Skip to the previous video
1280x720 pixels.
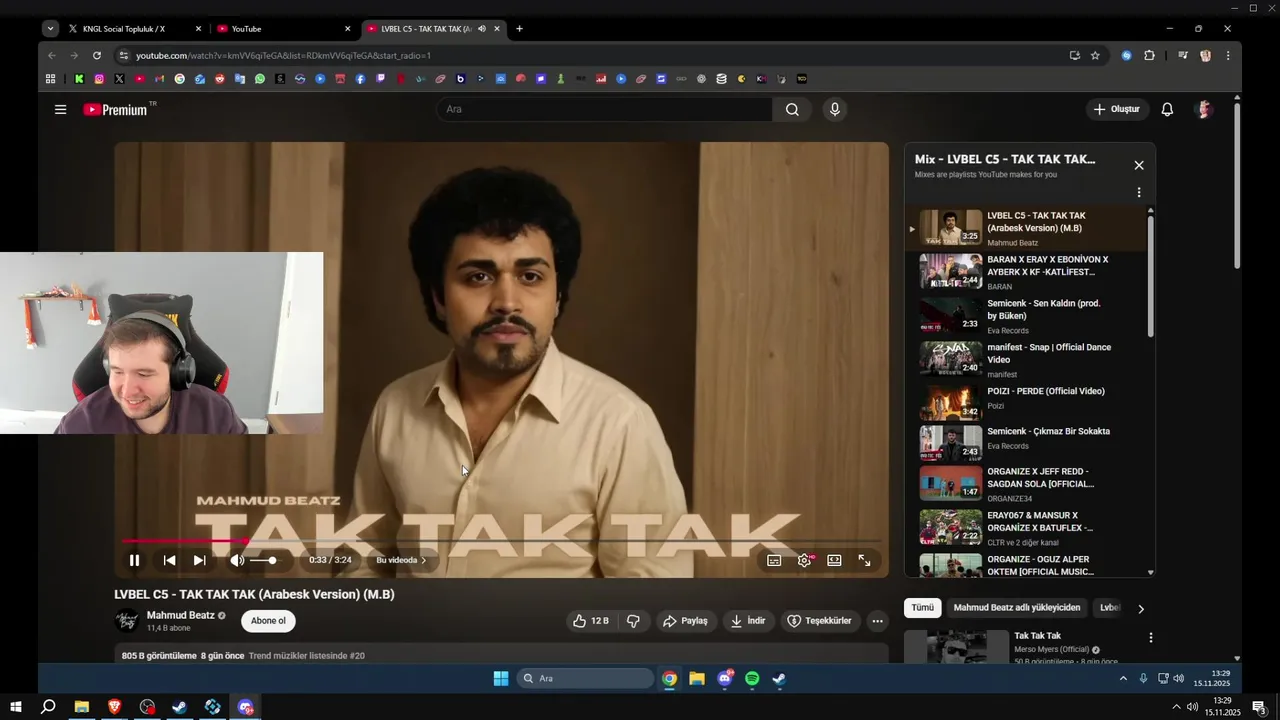tap(169, 560)
